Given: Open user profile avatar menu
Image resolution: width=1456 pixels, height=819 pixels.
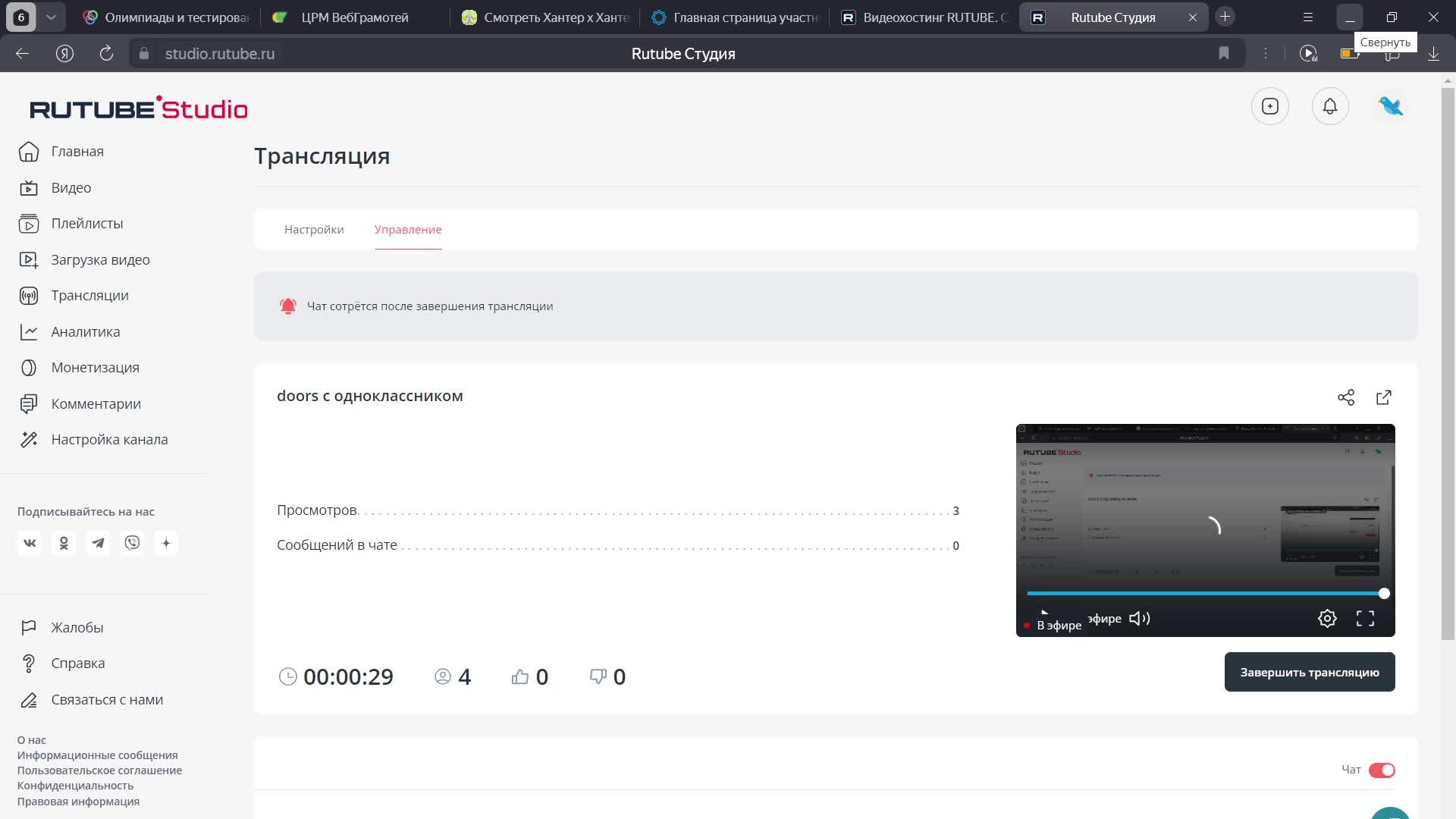Looking at the screenshot, I should [x=1391, y=106].
